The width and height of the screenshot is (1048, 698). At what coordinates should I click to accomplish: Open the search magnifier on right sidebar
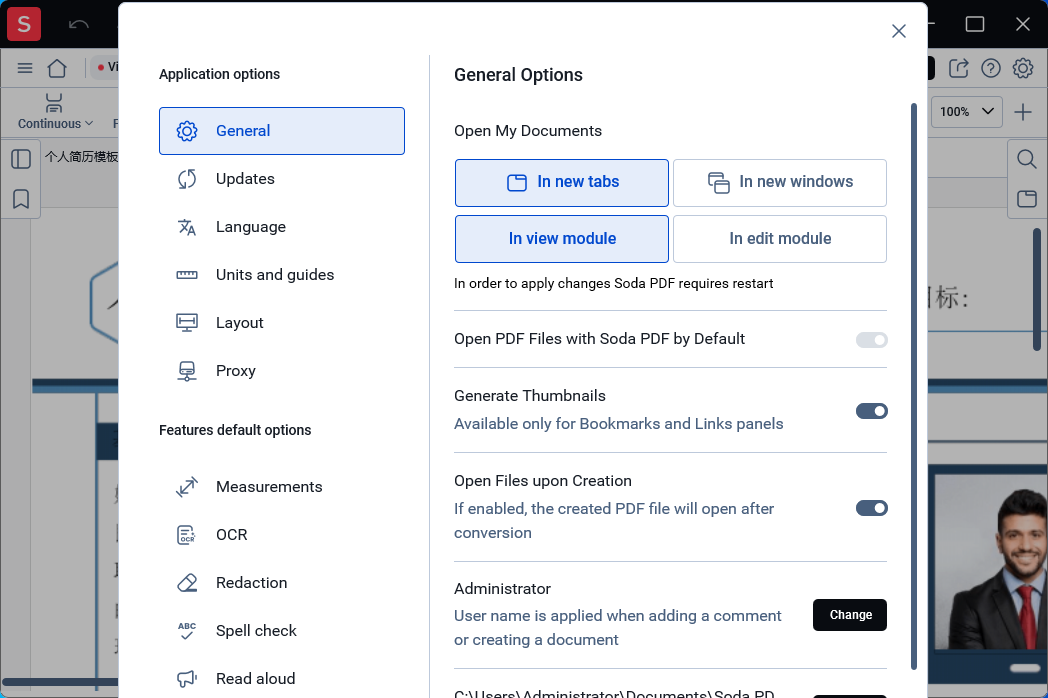[1027, 159]
